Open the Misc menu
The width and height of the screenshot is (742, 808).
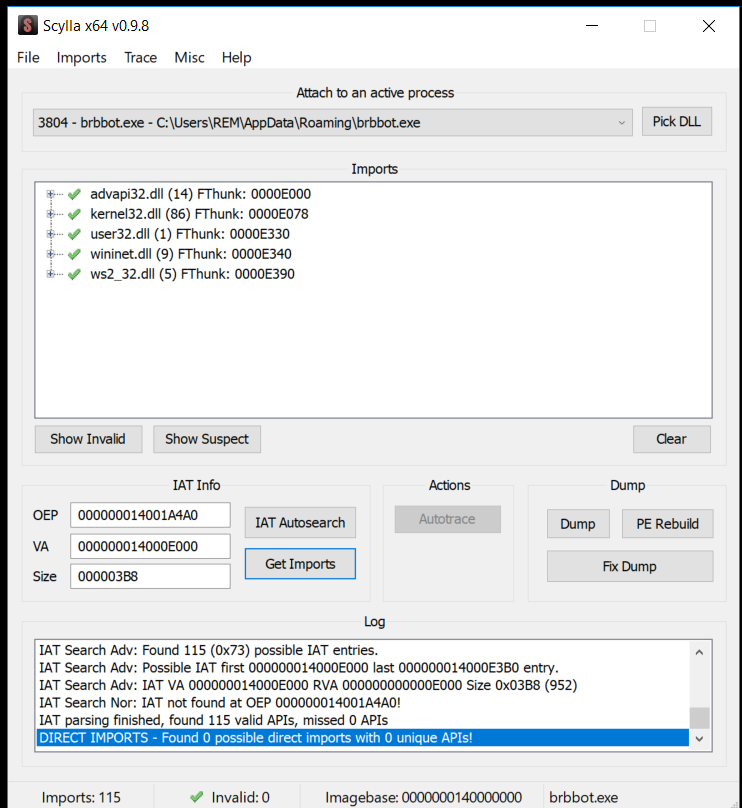(x=189, y=58)
